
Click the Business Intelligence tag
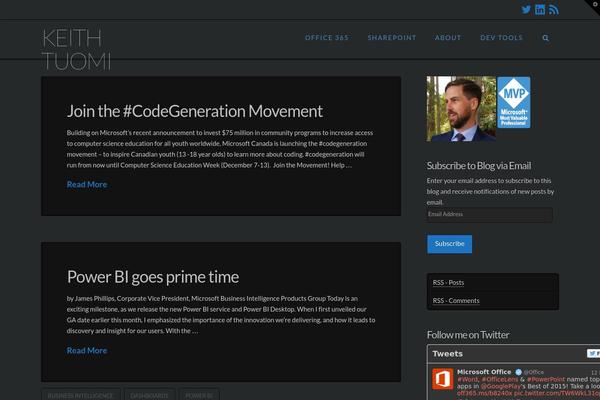tap(80, 395)
